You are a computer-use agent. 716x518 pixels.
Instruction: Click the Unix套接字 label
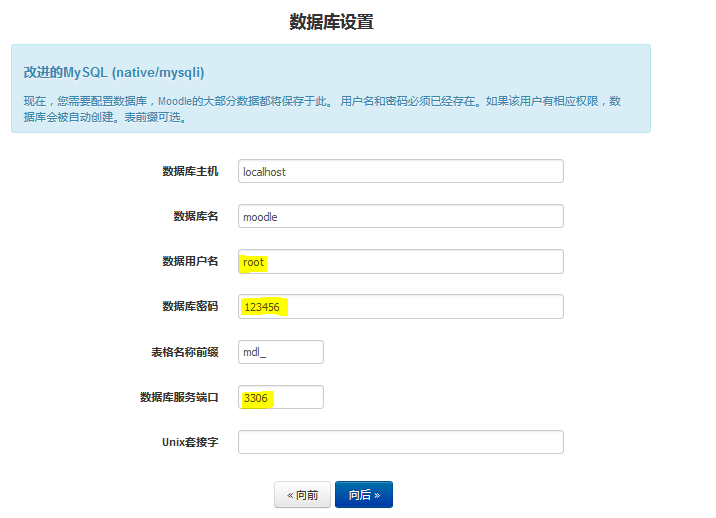point(190,442)
